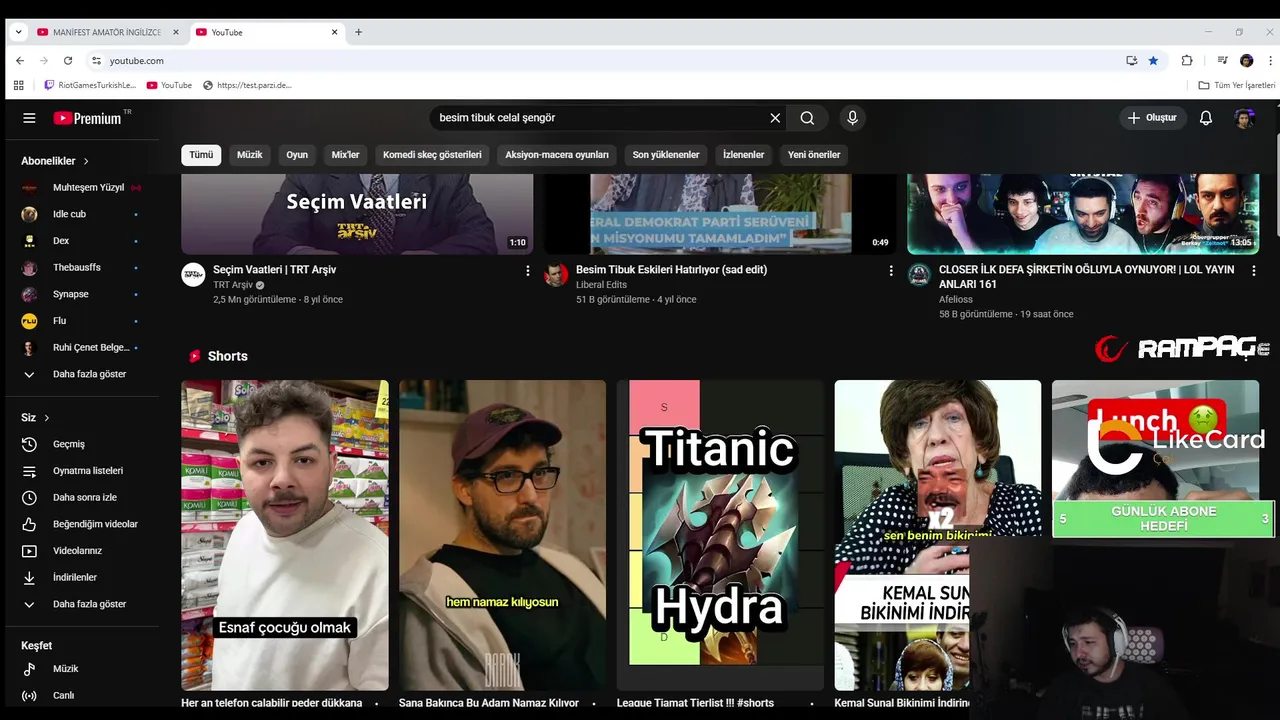This screenshot has height=720, width=1280.
Task: Play hem namaz kılıyosun short
Action: click(502, 535)
